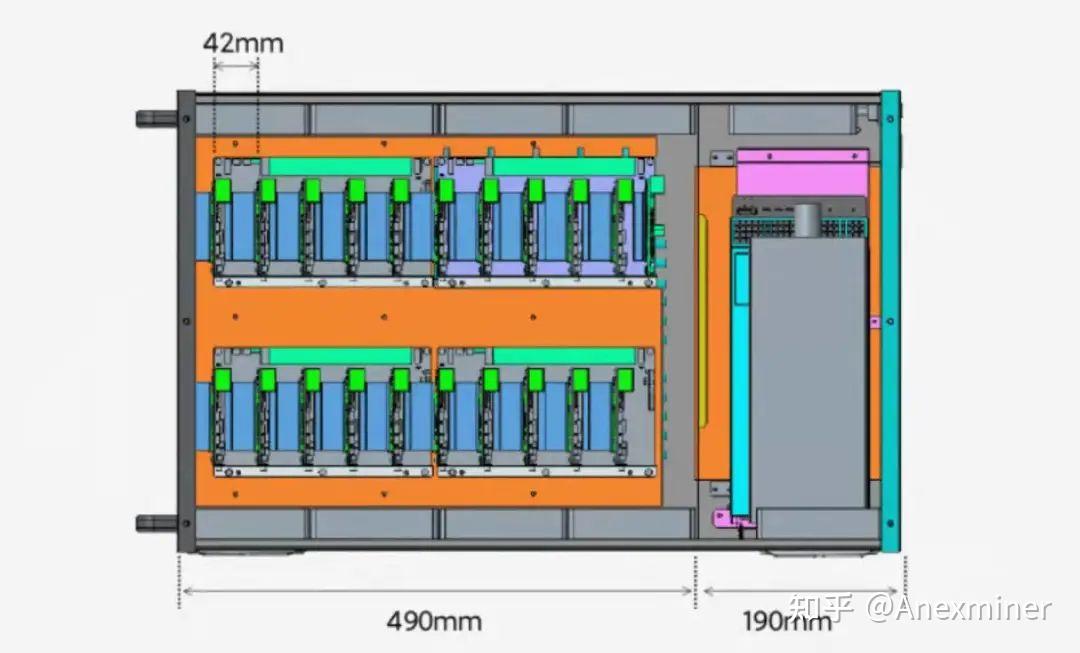Screen dimensions: 1080x653
Task: Select the large gray power supply housing
Action: tap(809, 373)
